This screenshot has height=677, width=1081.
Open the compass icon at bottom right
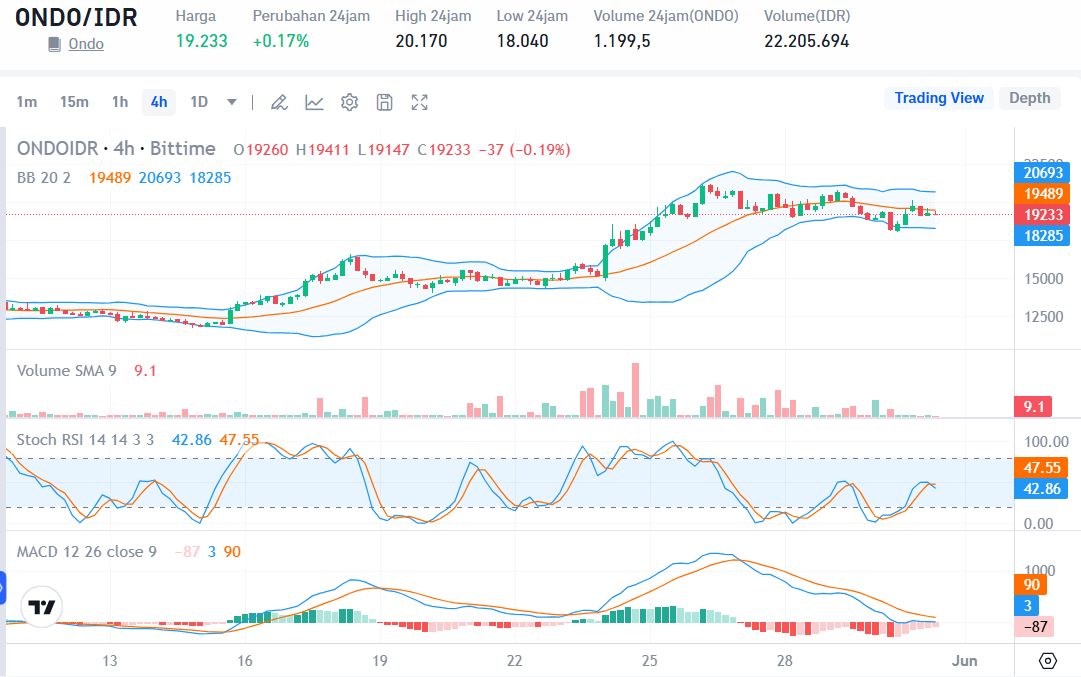coord(1047,660)
